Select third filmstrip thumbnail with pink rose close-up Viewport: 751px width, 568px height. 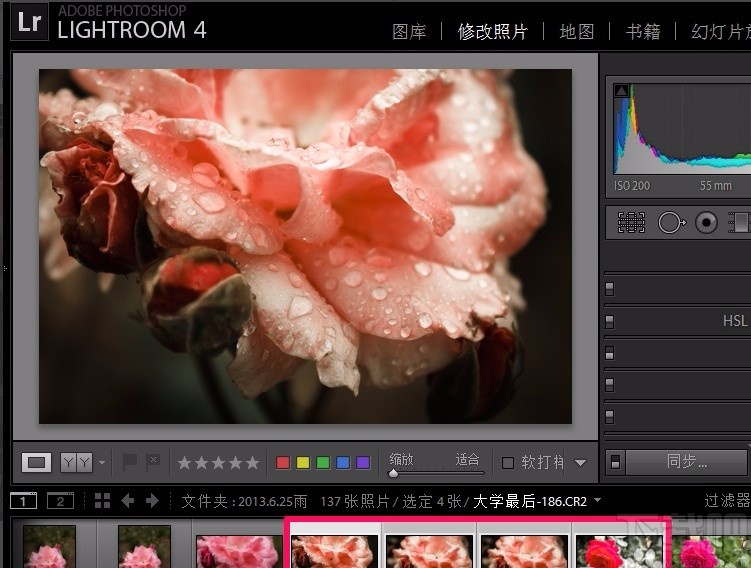tap(239, 552)
